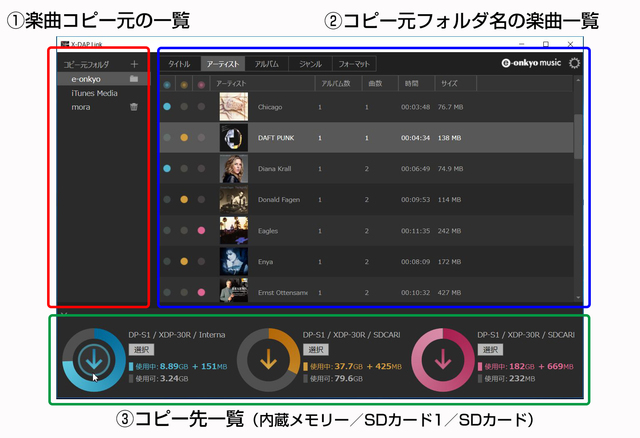
Task: Click 232MB free value on pink SD
Action: pos(522,378)
